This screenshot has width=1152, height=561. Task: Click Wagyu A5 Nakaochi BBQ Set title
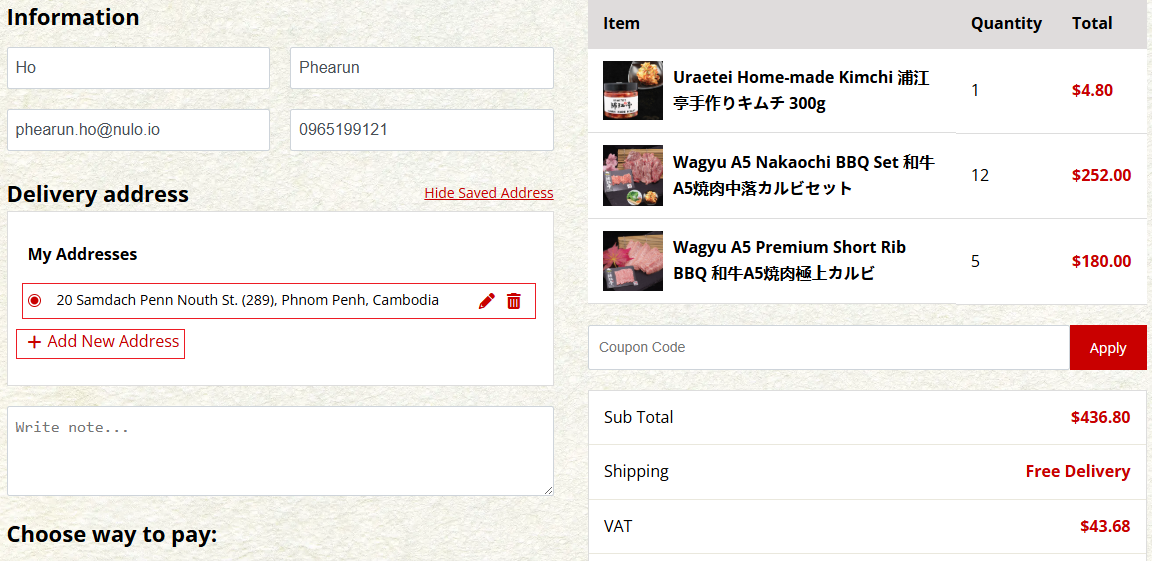(804, 175)
